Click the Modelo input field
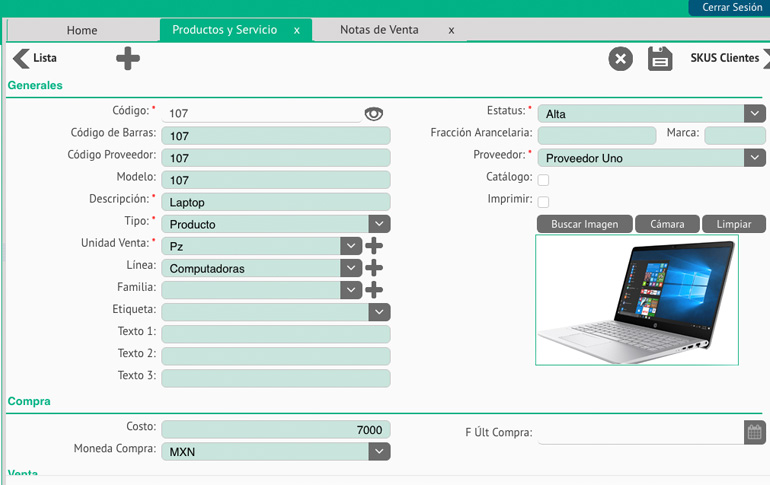Image resolution: width=770 pixels, height=485 pixels. (x=276, y=180)
